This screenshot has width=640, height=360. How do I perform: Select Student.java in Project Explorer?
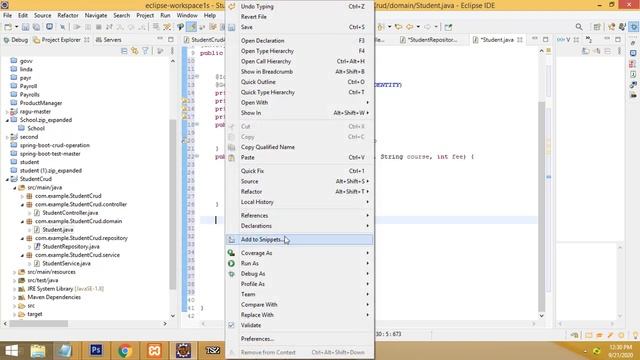pyautogui.click(x=58, y=230)
